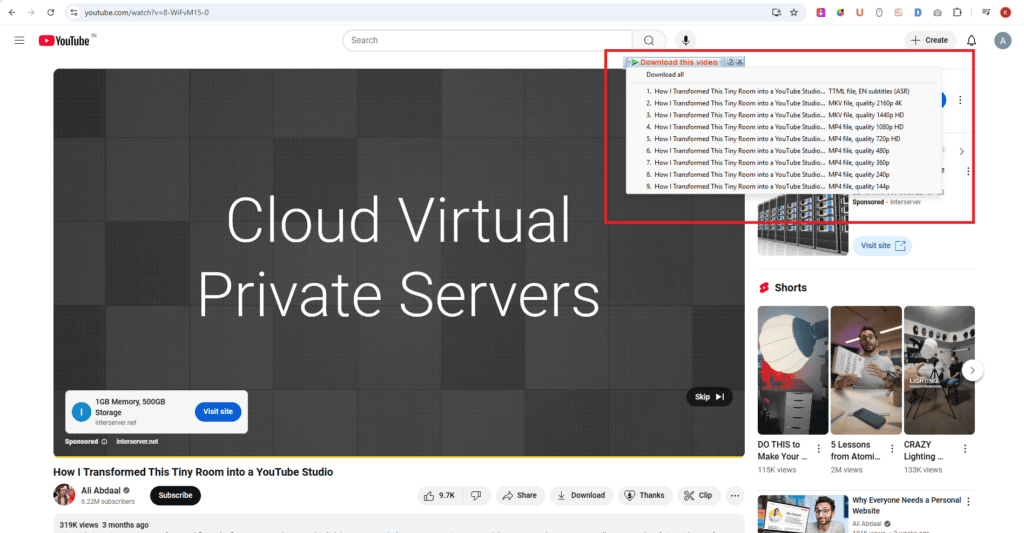Reload the page

click(x=50, y=12)
